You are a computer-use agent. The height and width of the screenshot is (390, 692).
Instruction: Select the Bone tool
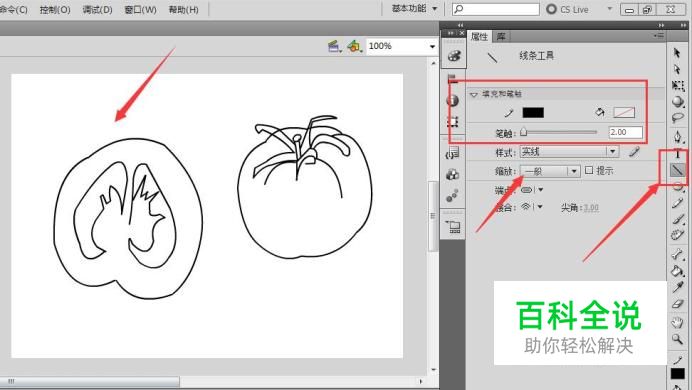(677, 254)
